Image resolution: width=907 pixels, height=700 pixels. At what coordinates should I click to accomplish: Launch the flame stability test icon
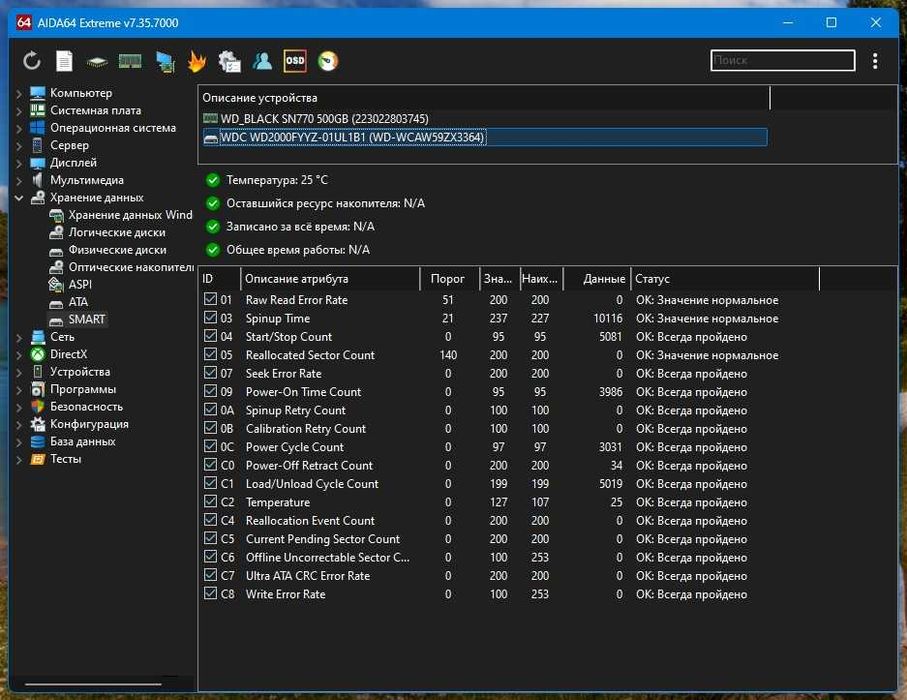197,61
